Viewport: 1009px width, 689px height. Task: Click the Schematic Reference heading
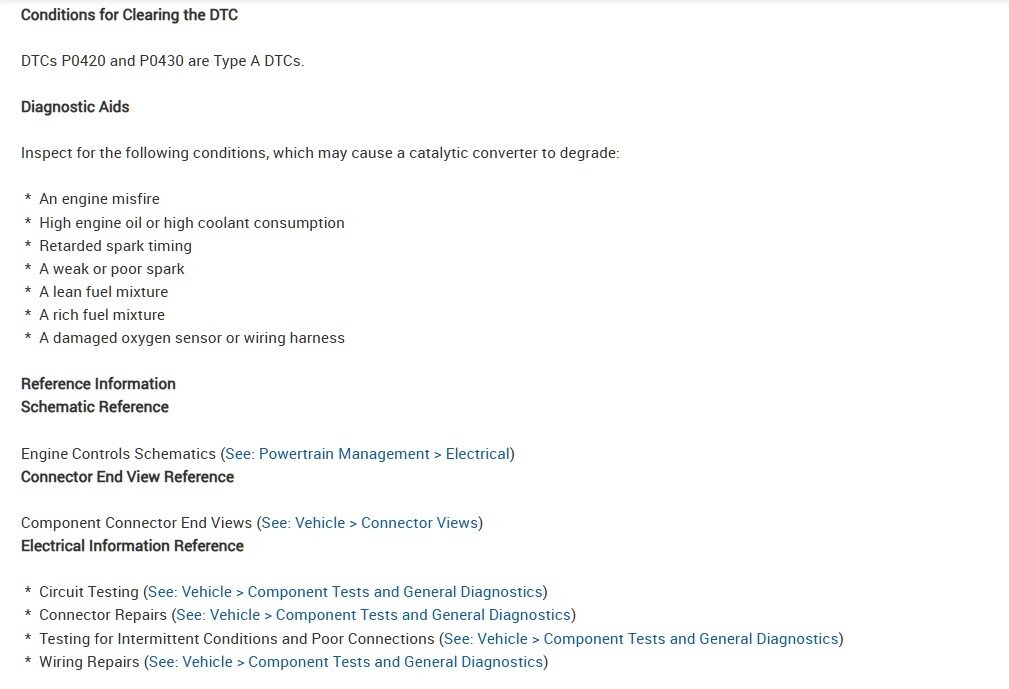[95, 407]
